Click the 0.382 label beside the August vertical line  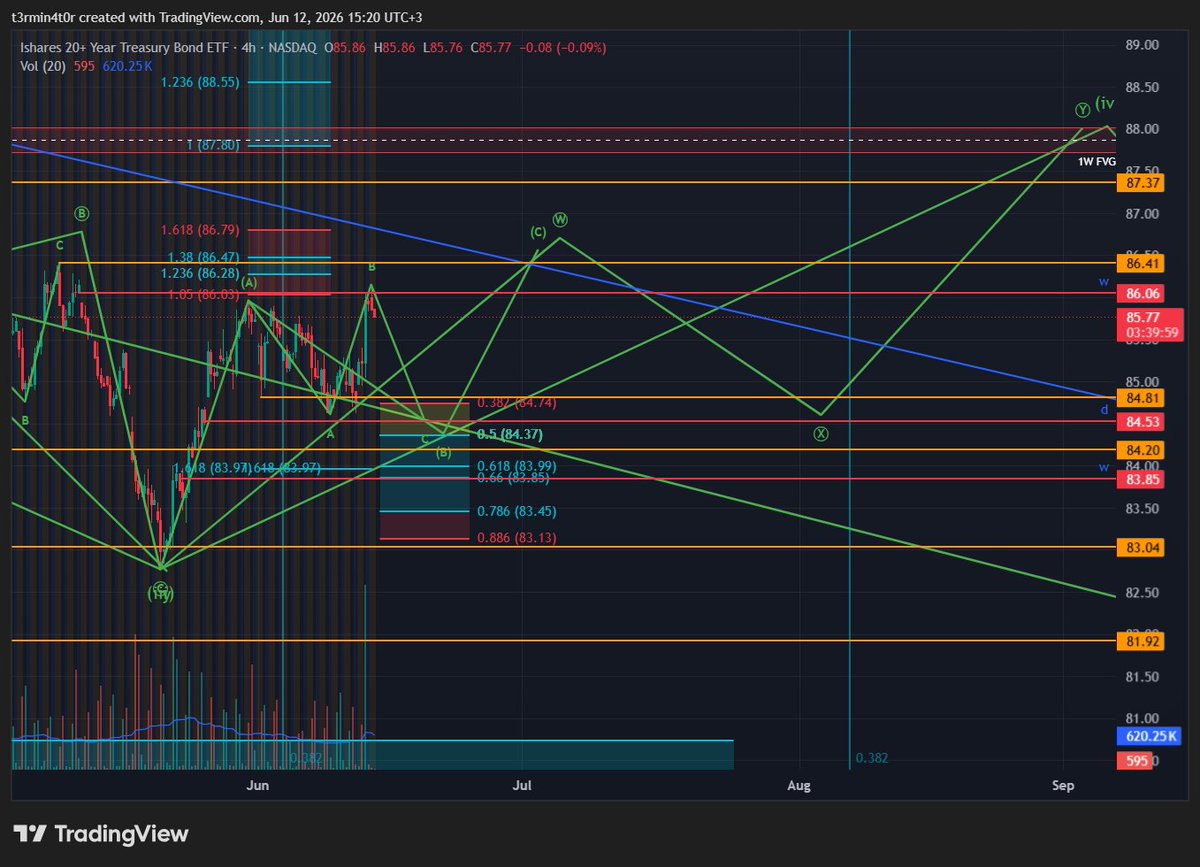[872, 759]
